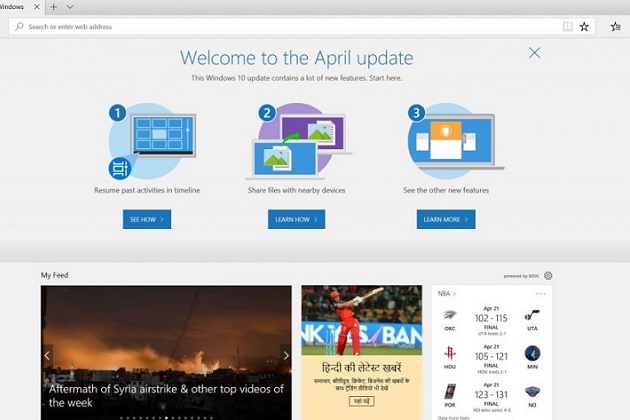
Task: Expand the NBA scores section link
Action: tap(446, 294)
